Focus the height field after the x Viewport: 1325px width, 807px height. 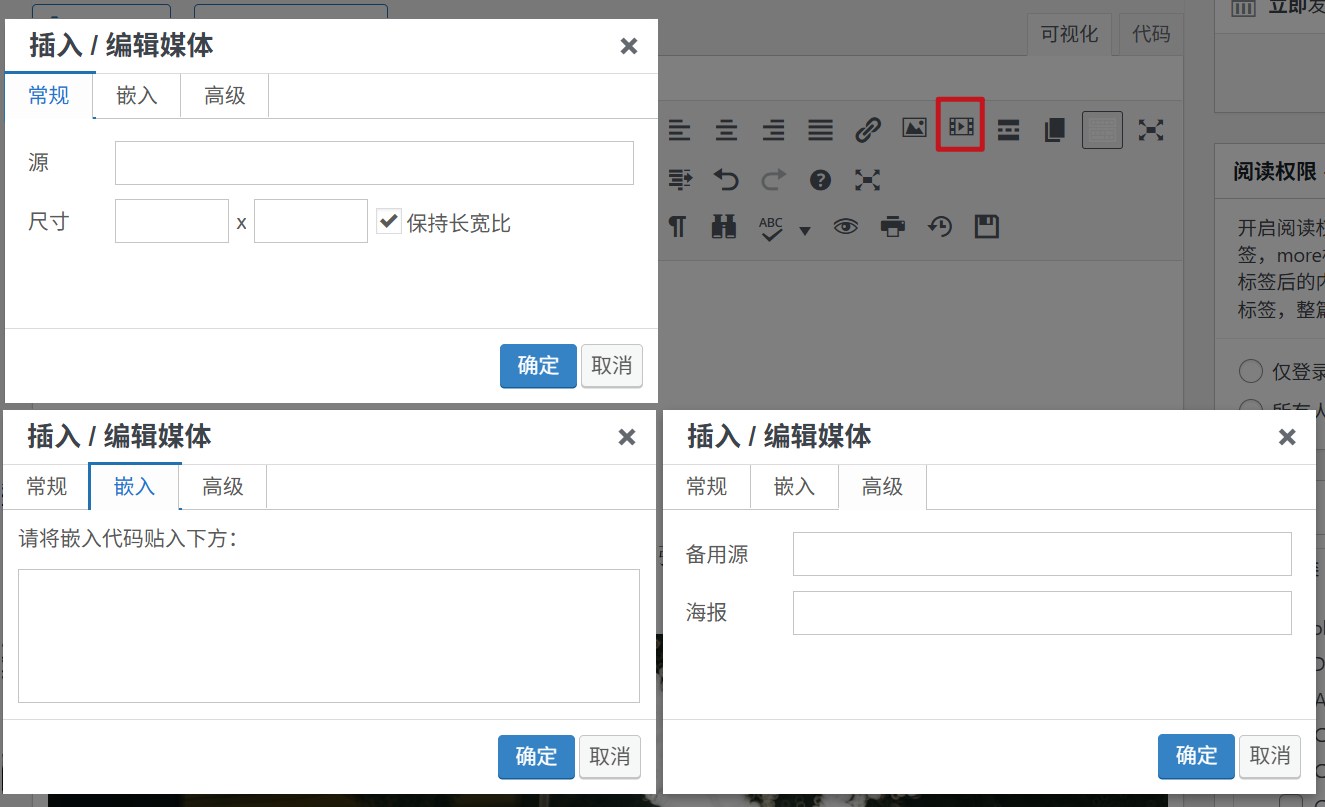tap(311, 221)
